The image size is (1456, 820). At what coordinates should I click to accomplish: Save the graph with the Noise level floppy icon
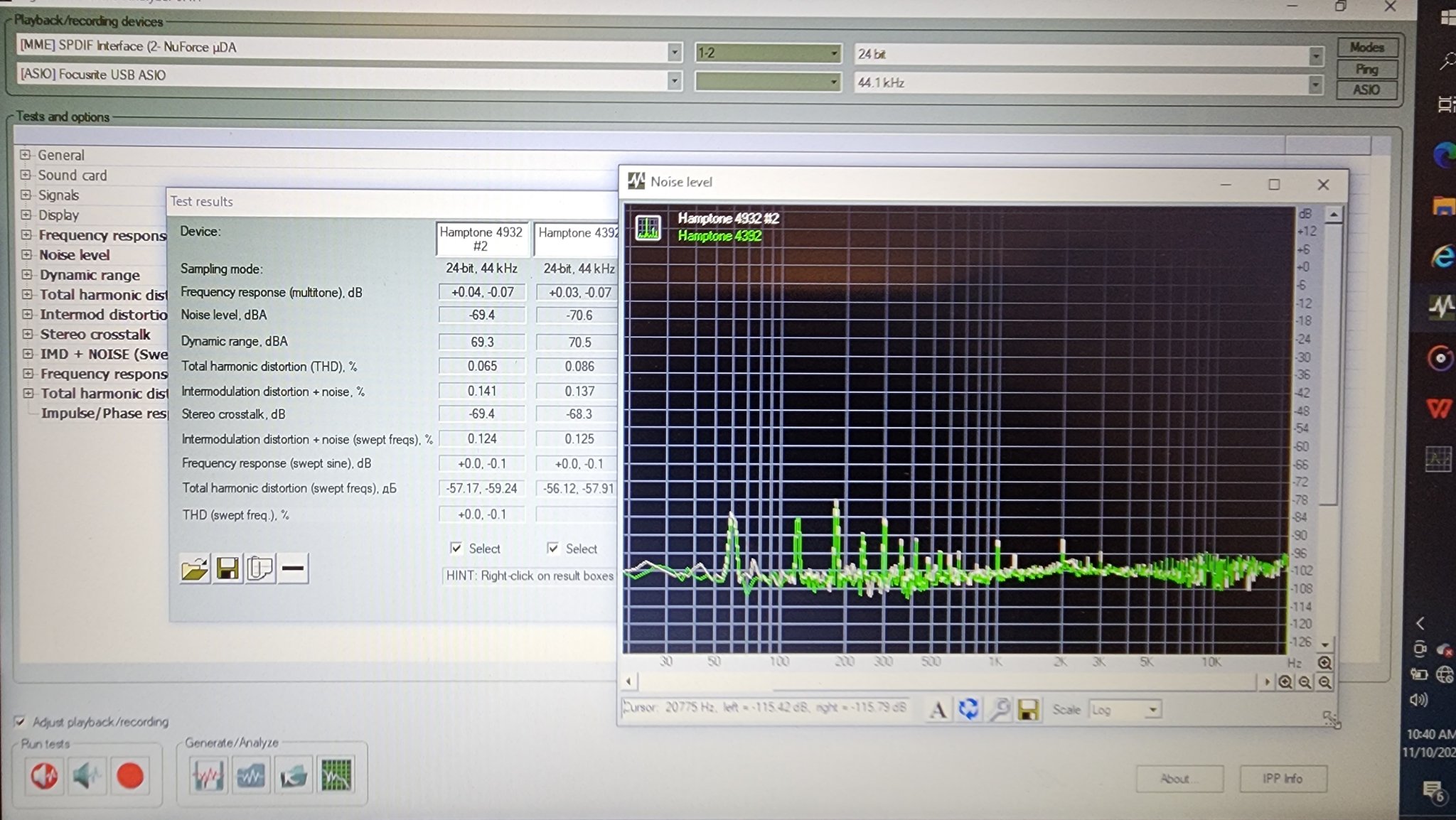click(1028, 709)
